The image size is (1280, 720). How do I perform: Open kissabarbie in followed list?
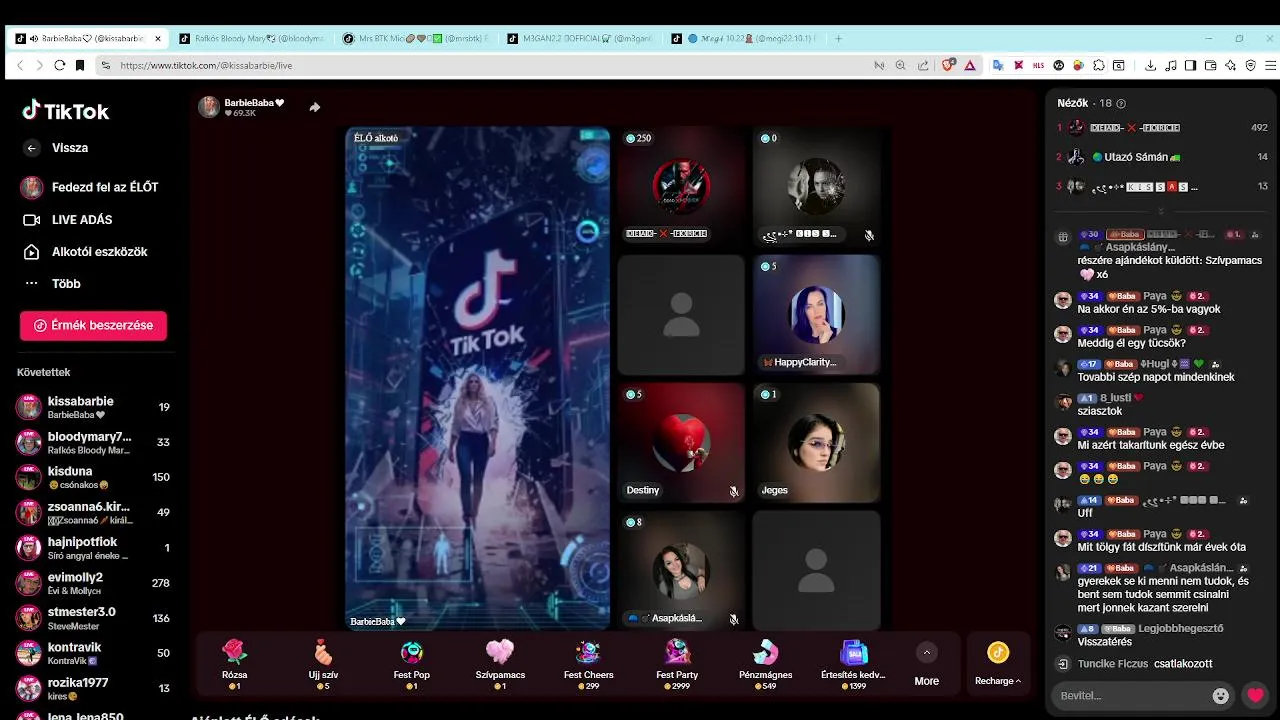tap(93, 407)
